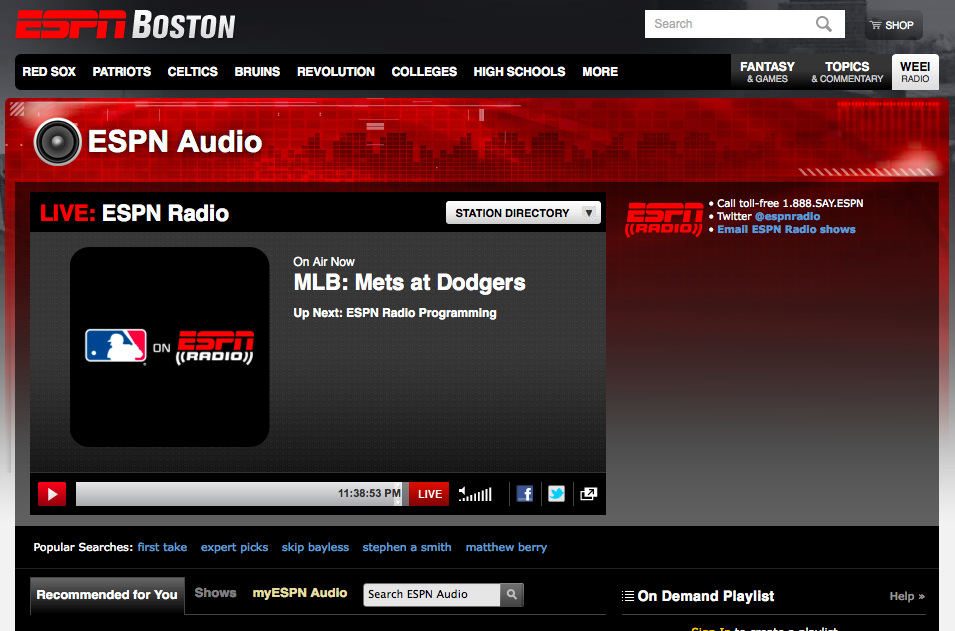Submit the ESPN Audio search magnifier

coord(511,594)
